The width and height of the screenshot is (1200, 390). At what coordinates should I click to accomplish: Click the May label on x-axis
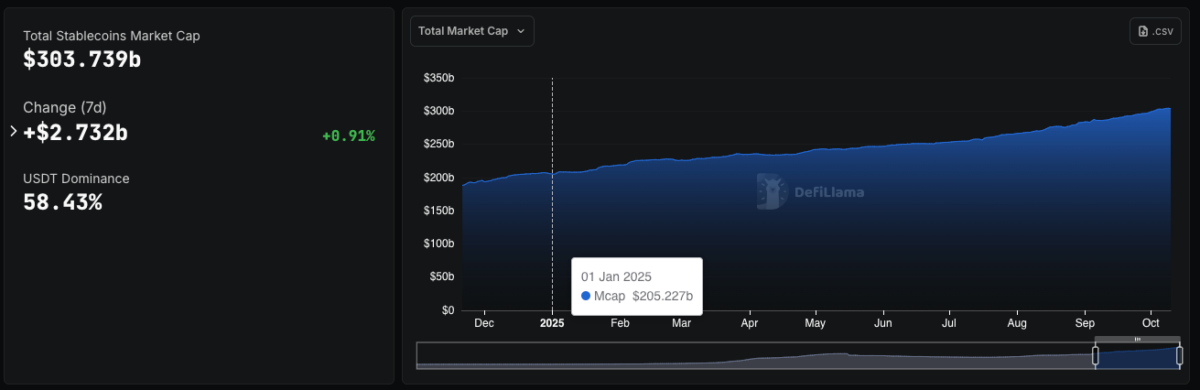(815, 324)
